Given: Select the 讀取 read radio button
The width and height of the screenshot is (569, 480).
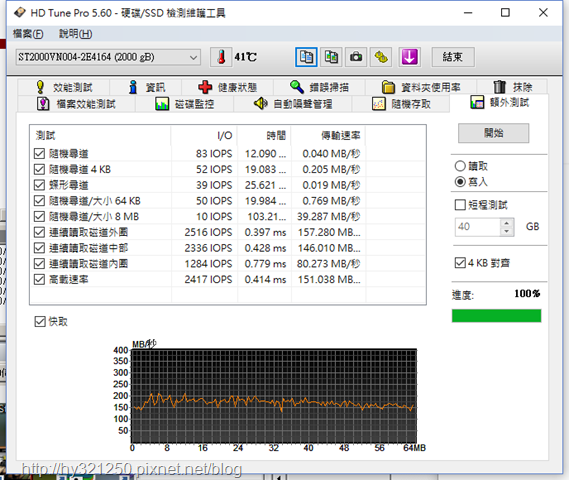Looking at the screenshot, I should click(x=460, y=166).
